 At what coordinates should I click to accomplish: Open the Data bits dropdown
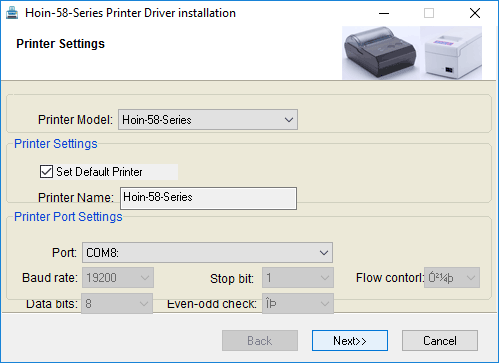[117, 304]
